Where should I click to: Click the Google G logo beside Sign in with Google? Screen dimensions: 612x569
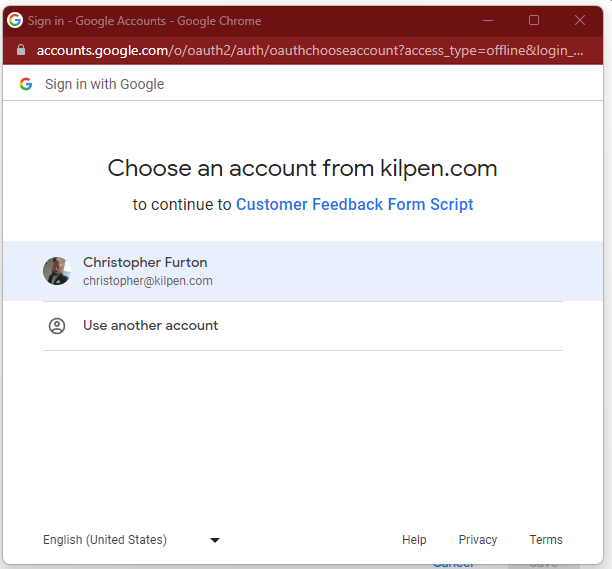(26, 84)
